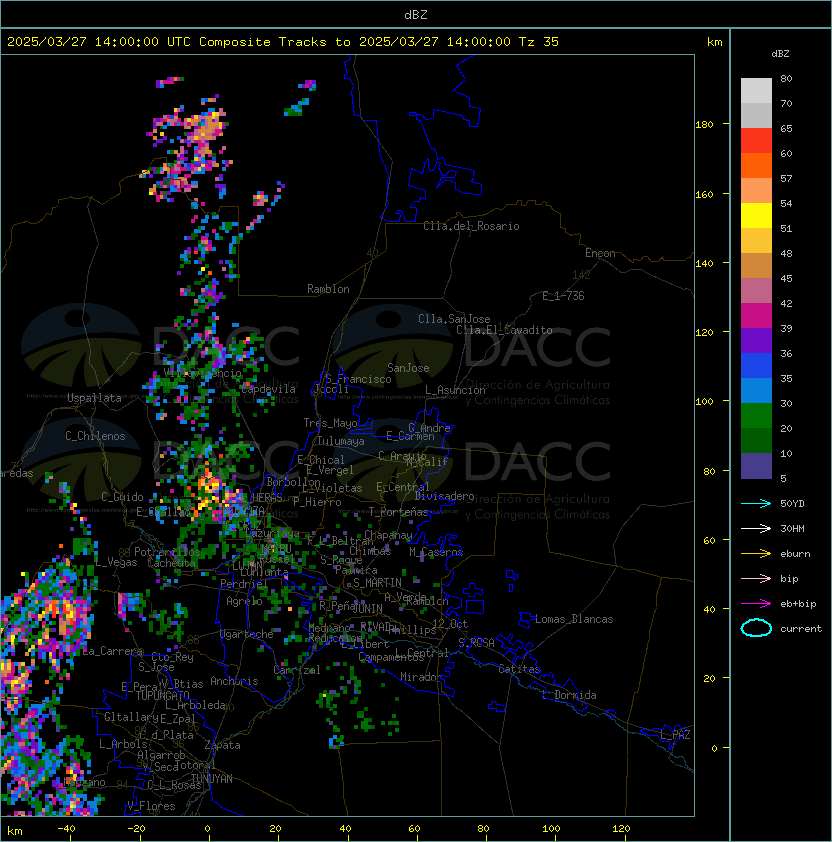The image size is (832, 842).
Task: Click the 'Carrizal' map label
Action: click(x=297, y=670)
